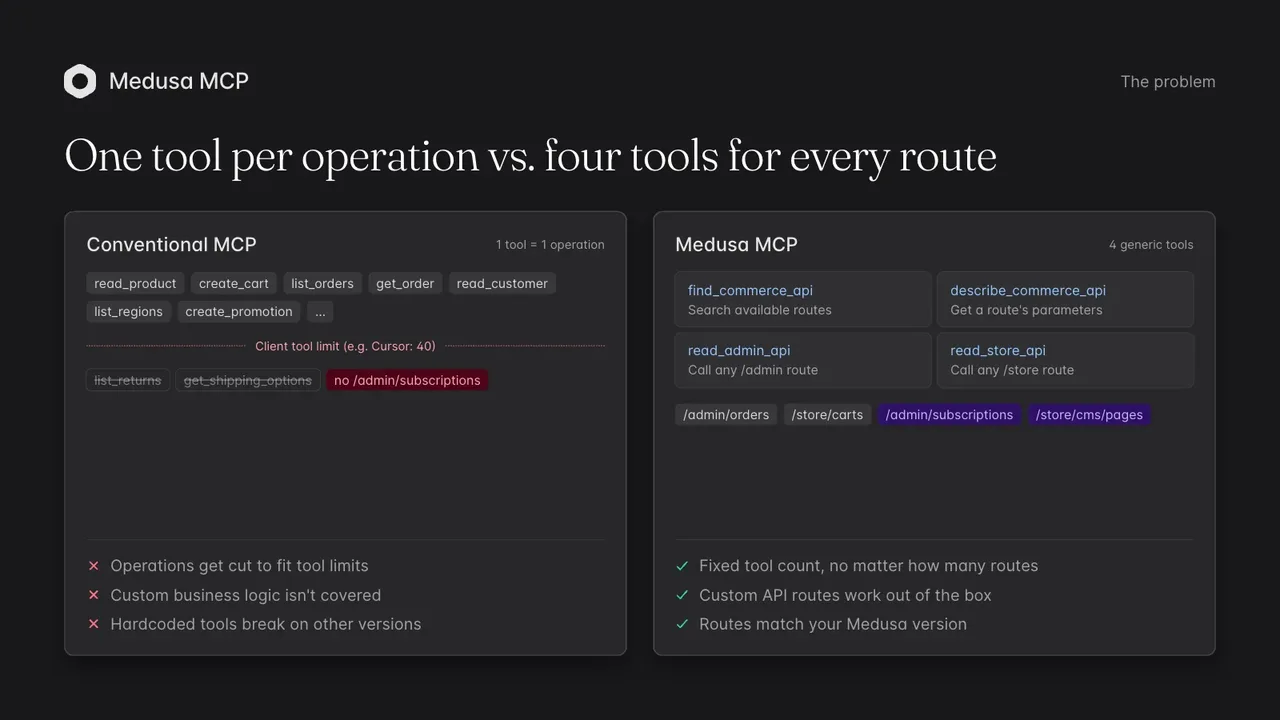Click the 'Medusa MCP' right card title
Image resolution: width=1280 pixels, height=720 pixels.
(x=736, y=244)
